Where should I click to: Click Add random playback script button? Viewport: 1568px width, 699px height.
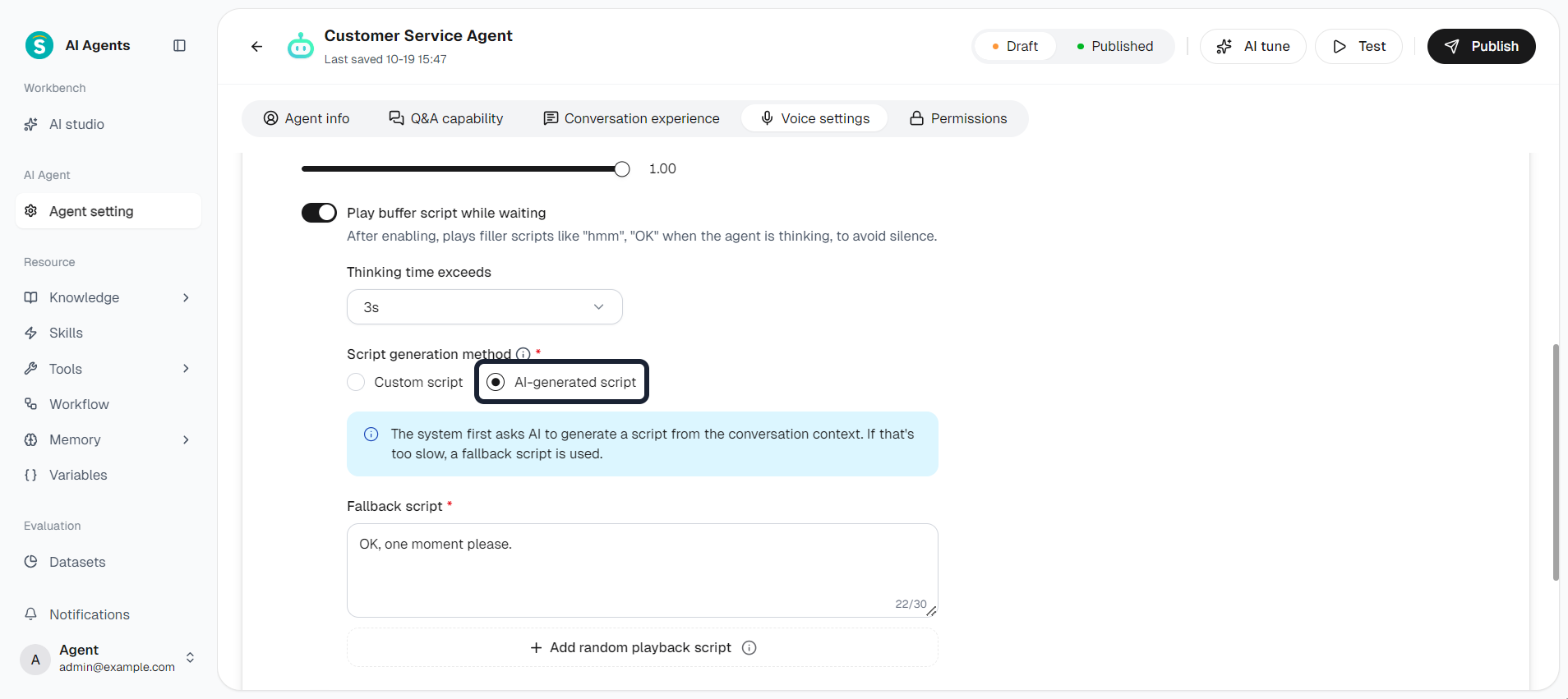click(642, 647)
